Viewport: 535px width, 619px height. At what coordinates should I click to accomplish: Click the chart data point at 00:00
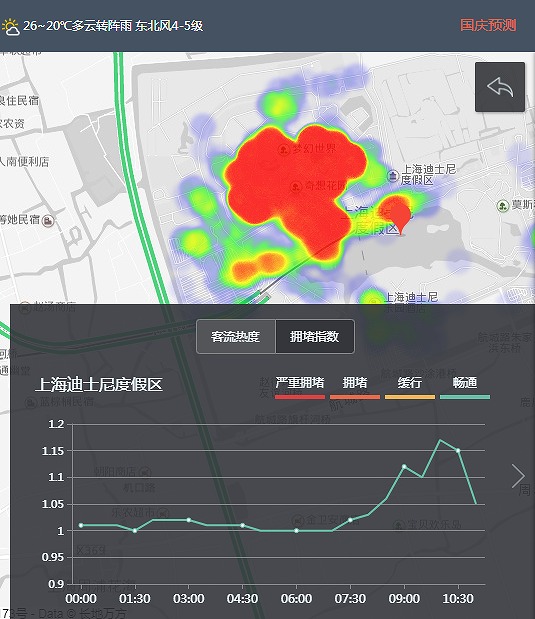81,525
